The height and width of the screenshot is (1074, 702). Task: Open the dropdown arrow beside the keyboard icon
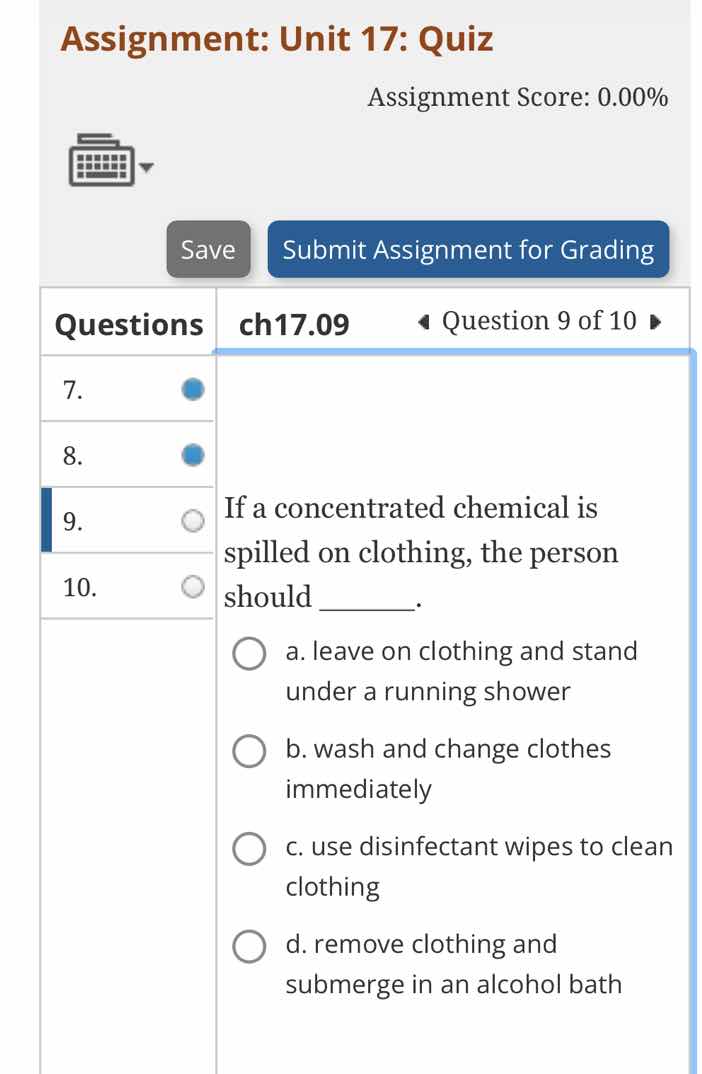click(x=148, y=170)
